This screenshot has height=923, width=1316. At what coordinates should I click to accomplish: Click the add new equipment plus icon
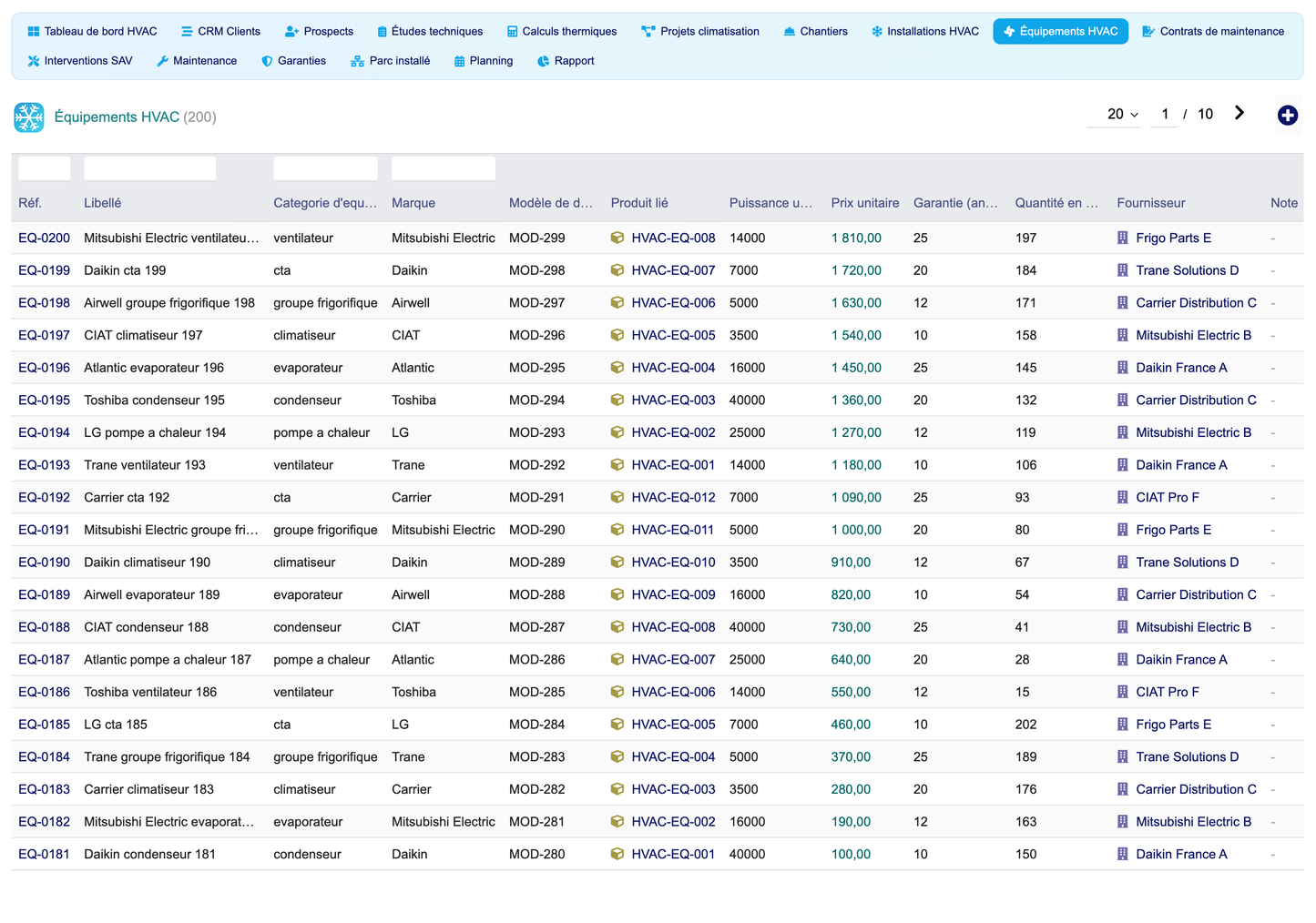[x=1287, y=116]
